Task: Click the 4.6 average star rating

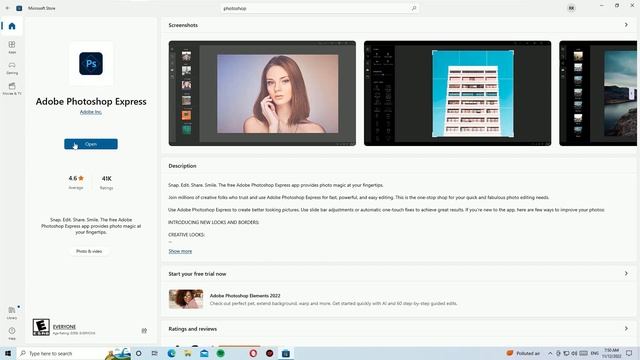Action: pos(76,182)
